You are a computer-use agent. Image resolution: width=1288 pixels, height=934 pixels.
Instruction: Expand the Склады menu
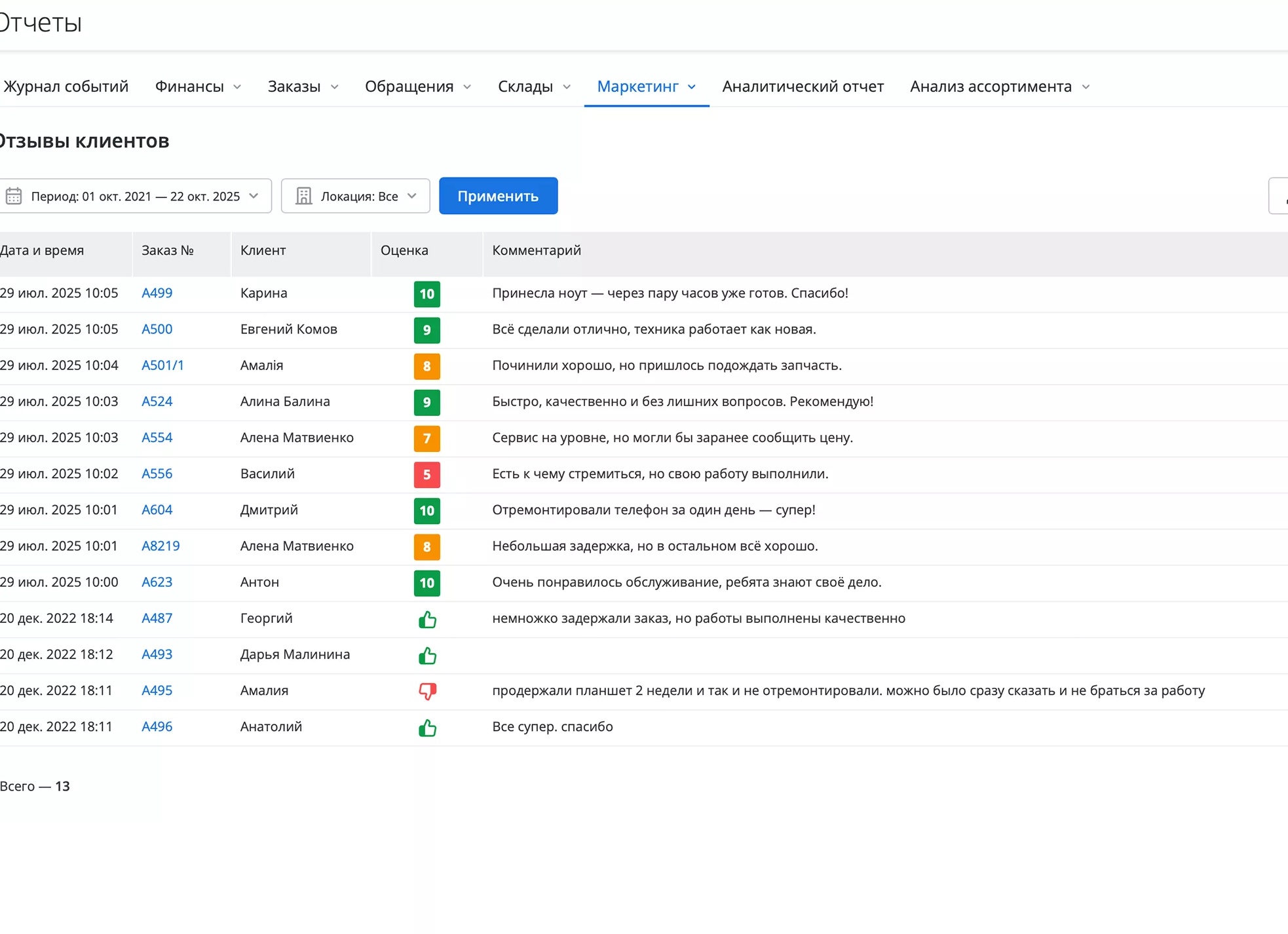point(534,86)
